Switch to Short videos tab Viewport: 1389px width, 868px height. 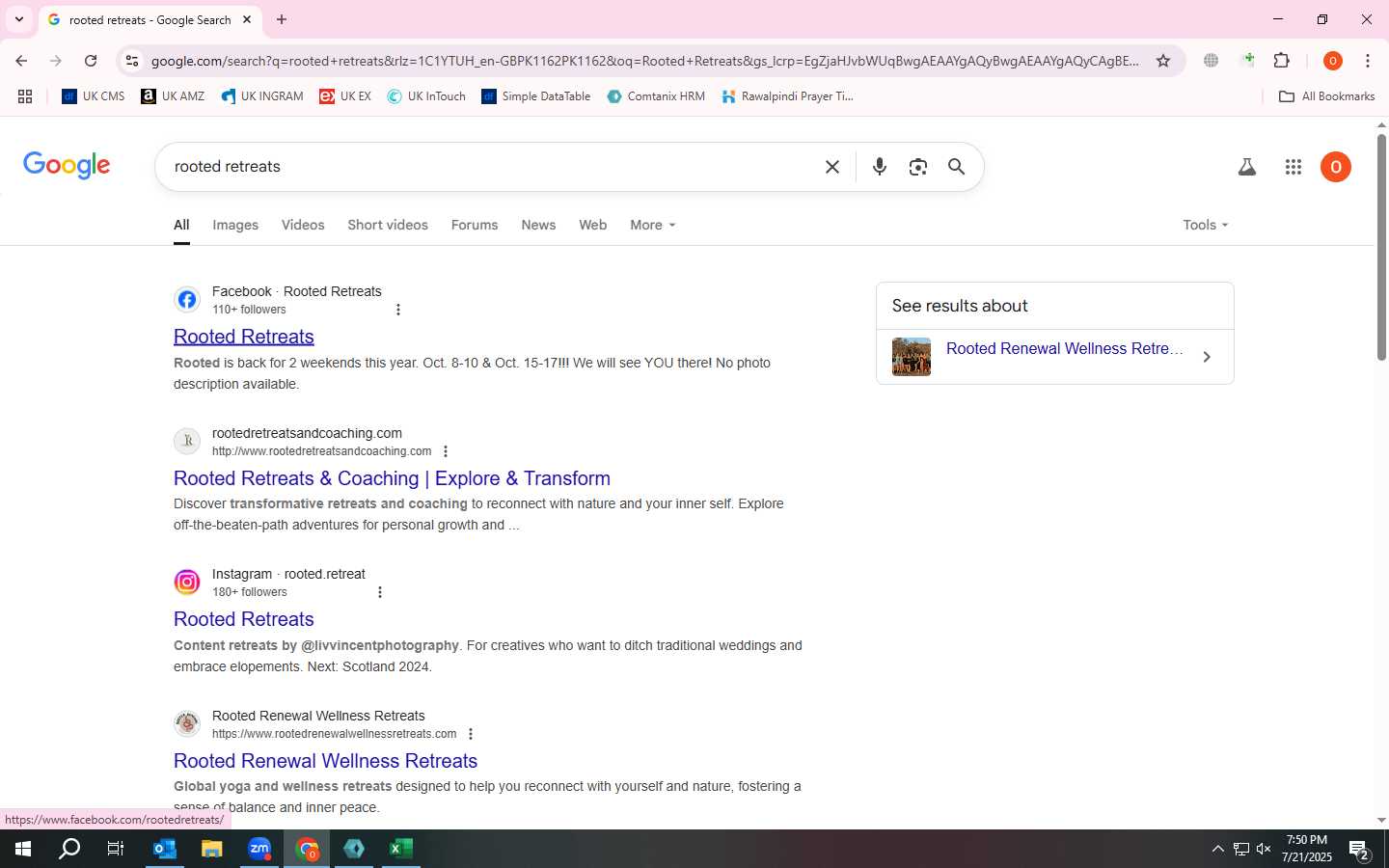click(388, 225)
